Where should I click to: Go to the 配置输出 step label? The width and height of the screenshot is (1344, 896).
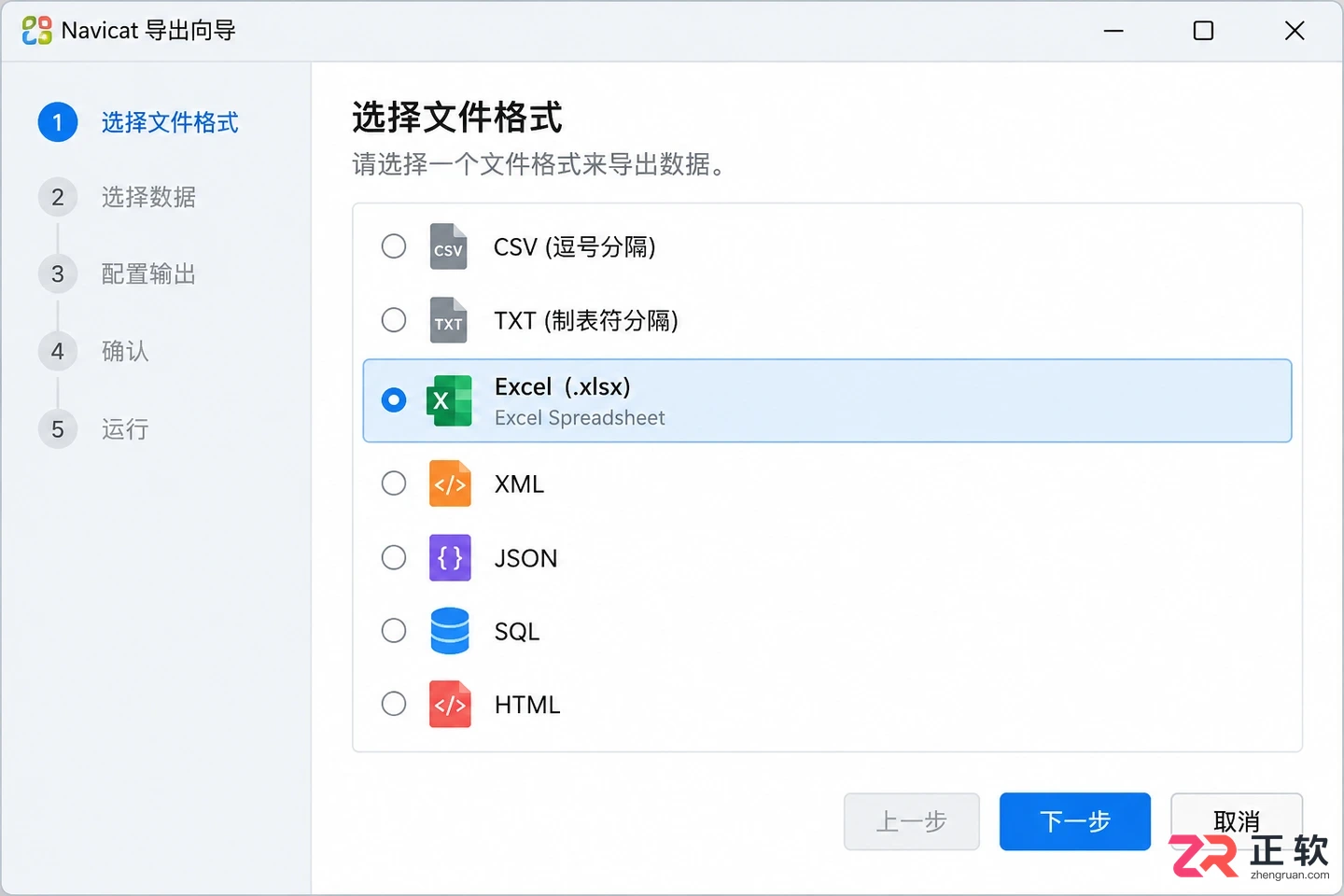click(148, 273)
